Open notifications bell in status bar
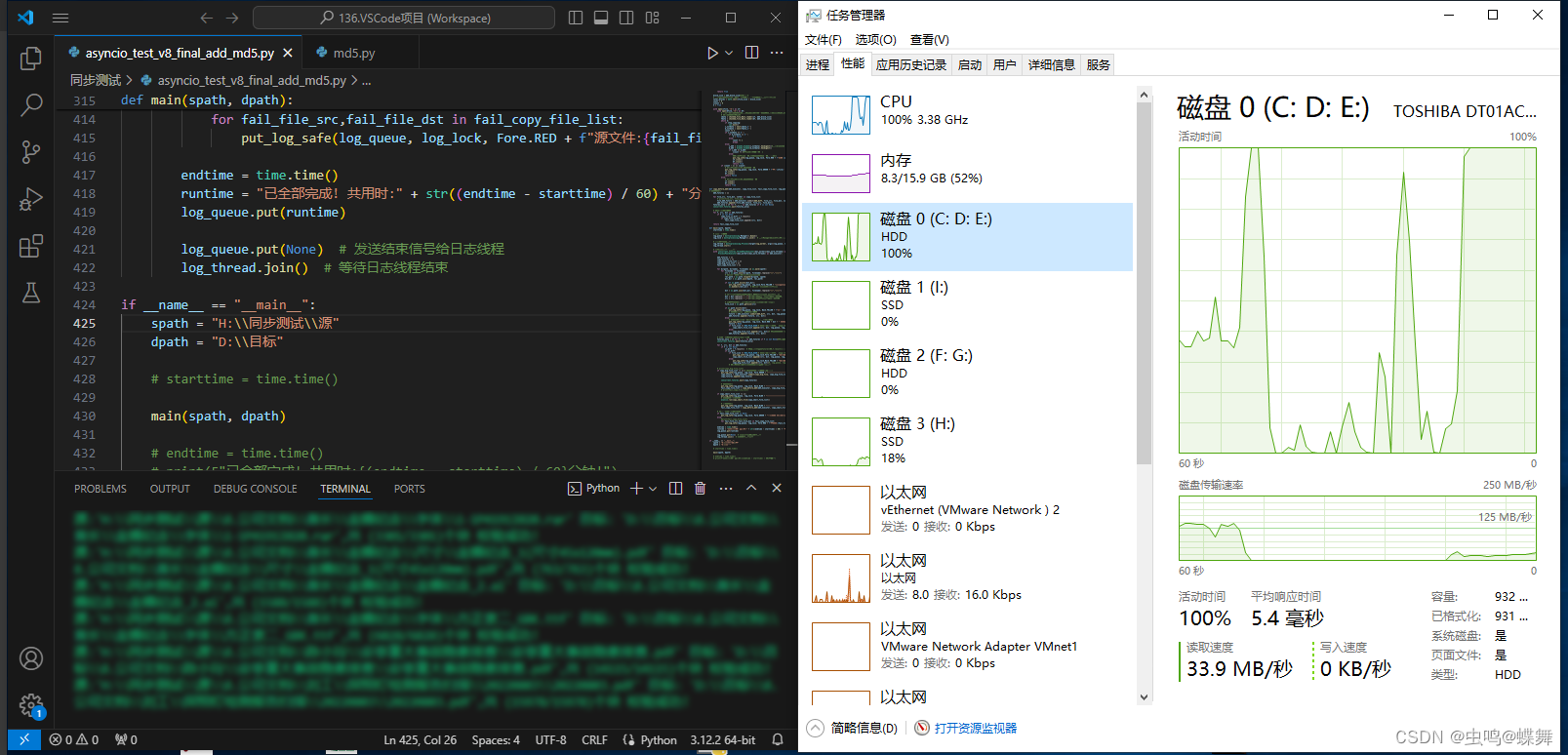This screenshot has width=1568, height=755. [x=778, y=740]
